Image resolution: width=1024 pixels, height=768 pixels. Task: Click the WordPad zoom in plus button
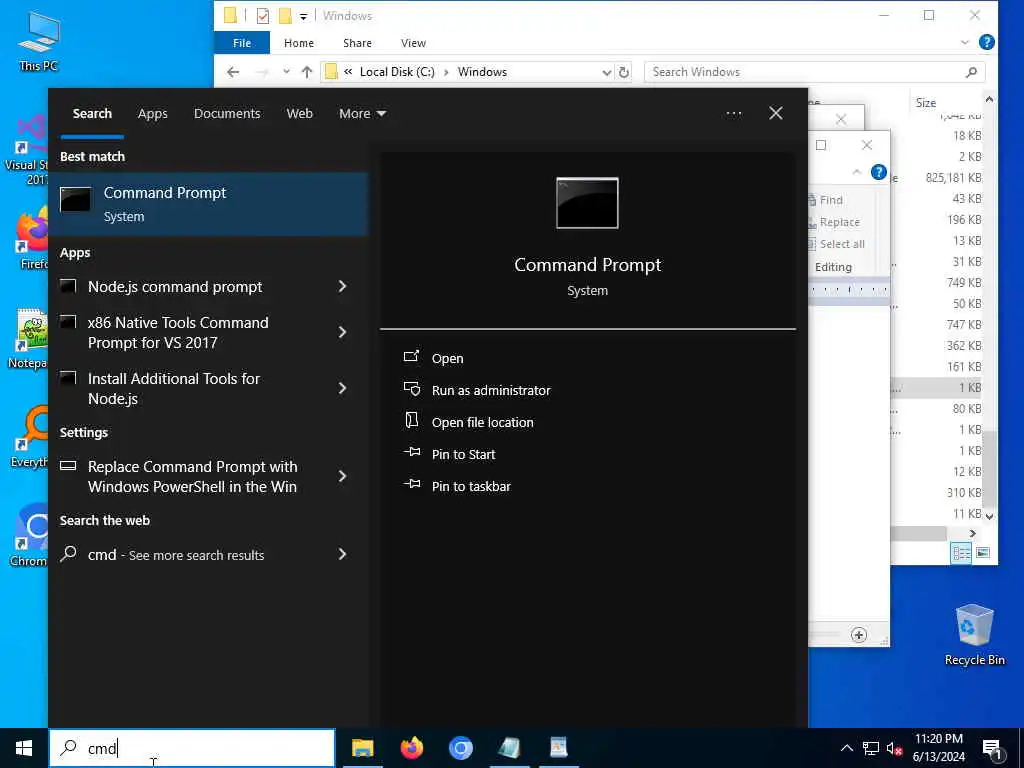859,635
